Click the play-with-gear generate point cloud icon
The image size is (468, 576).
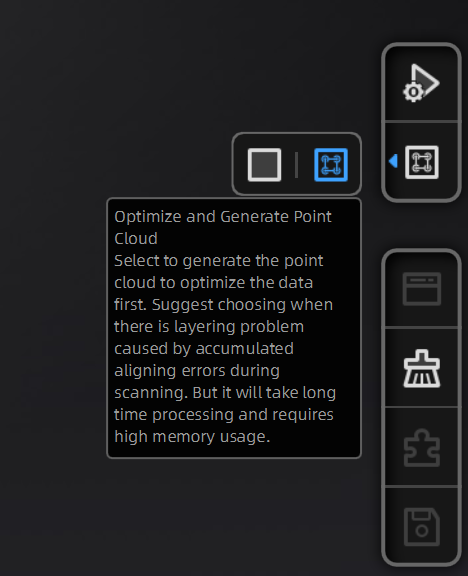coord(421,83)
